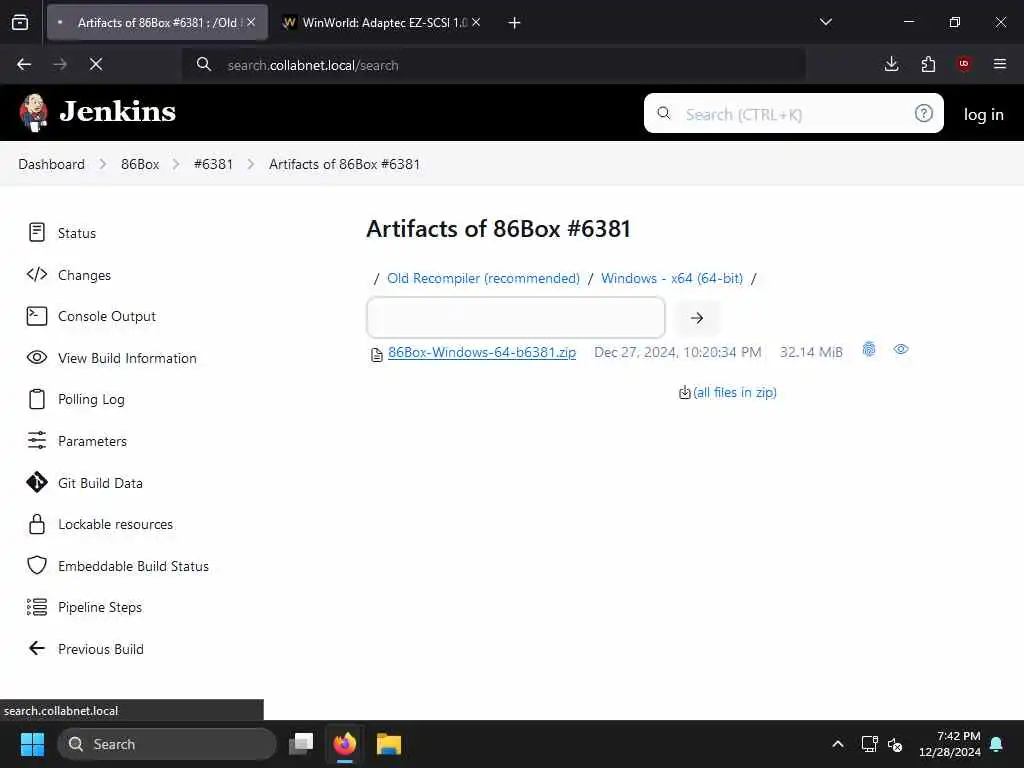Open Pipeline Steps list icon
The image size is (1024, 768).
point(37,607)
